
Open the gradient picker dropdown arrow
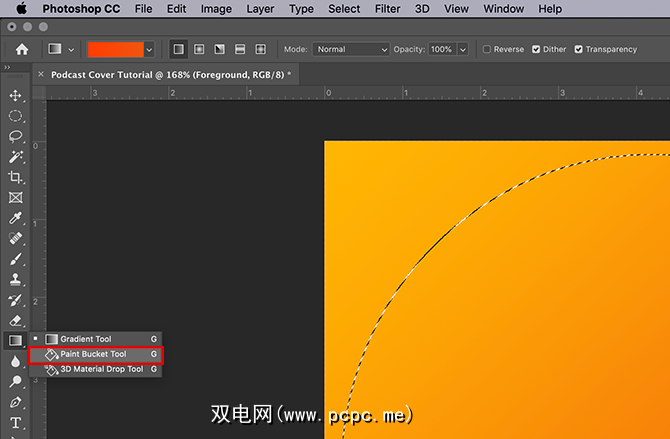150,49
